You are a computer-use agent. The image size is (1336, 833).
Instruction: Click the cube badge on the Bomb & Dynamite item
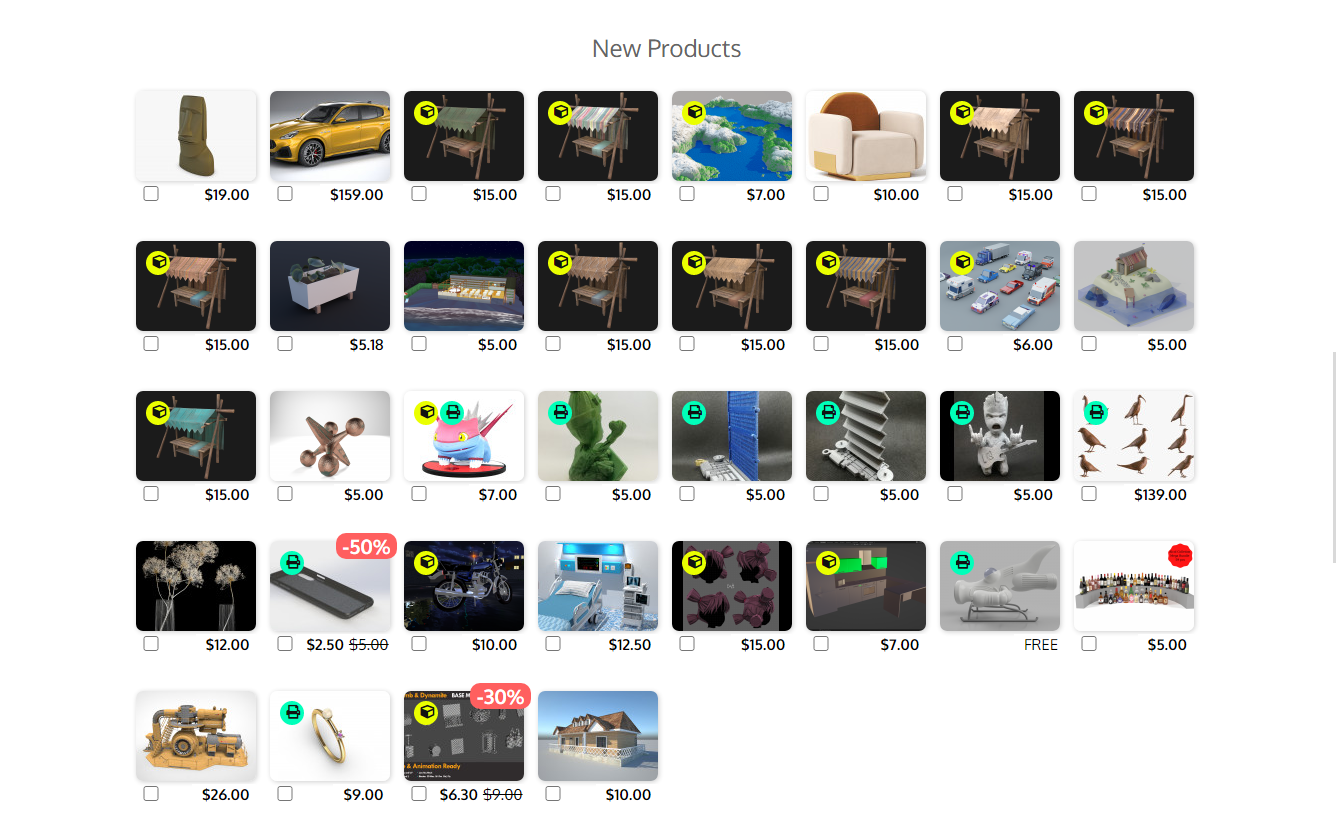[426, 713]
